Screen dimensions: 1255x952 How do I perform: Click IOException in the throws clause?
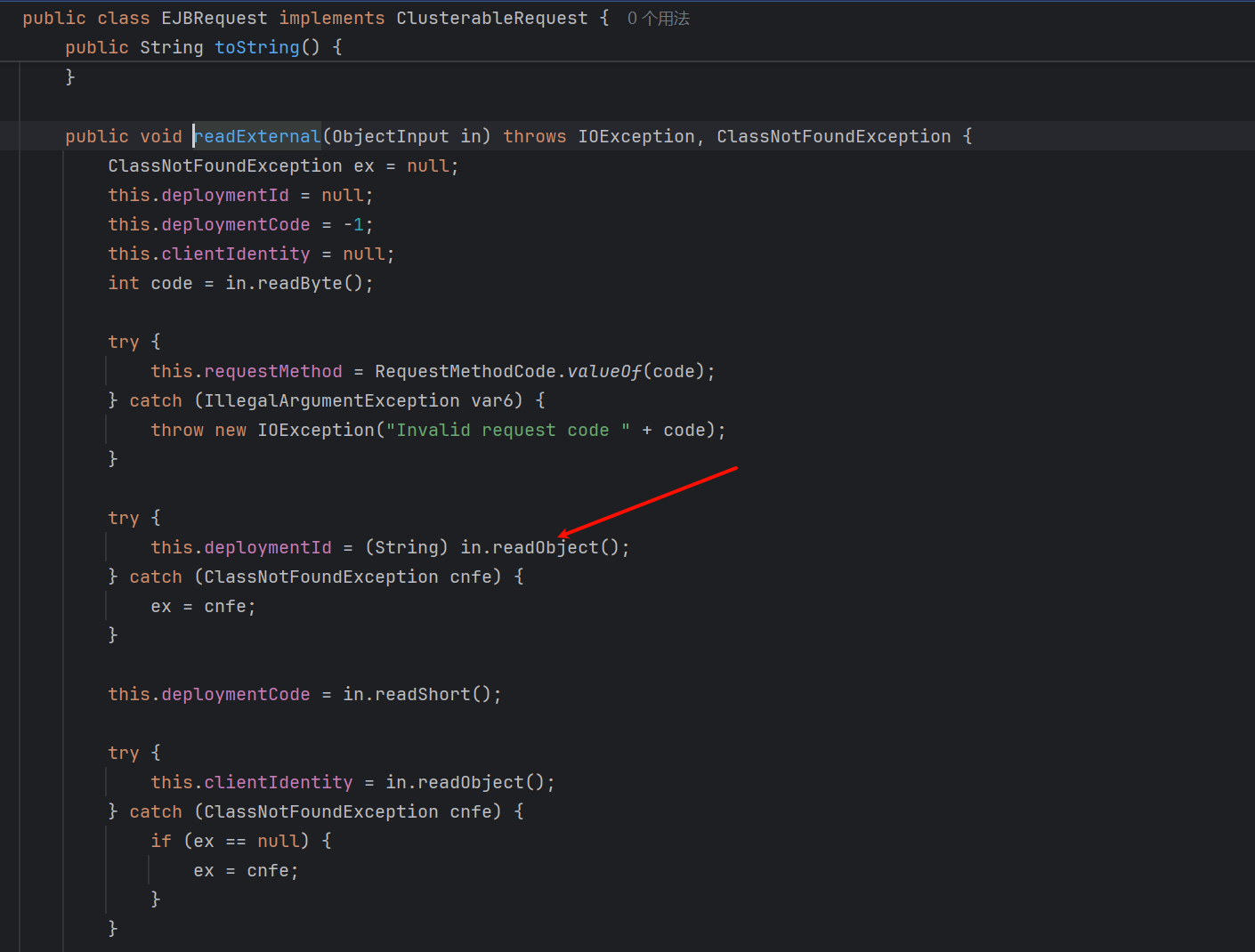click(636, 136)
